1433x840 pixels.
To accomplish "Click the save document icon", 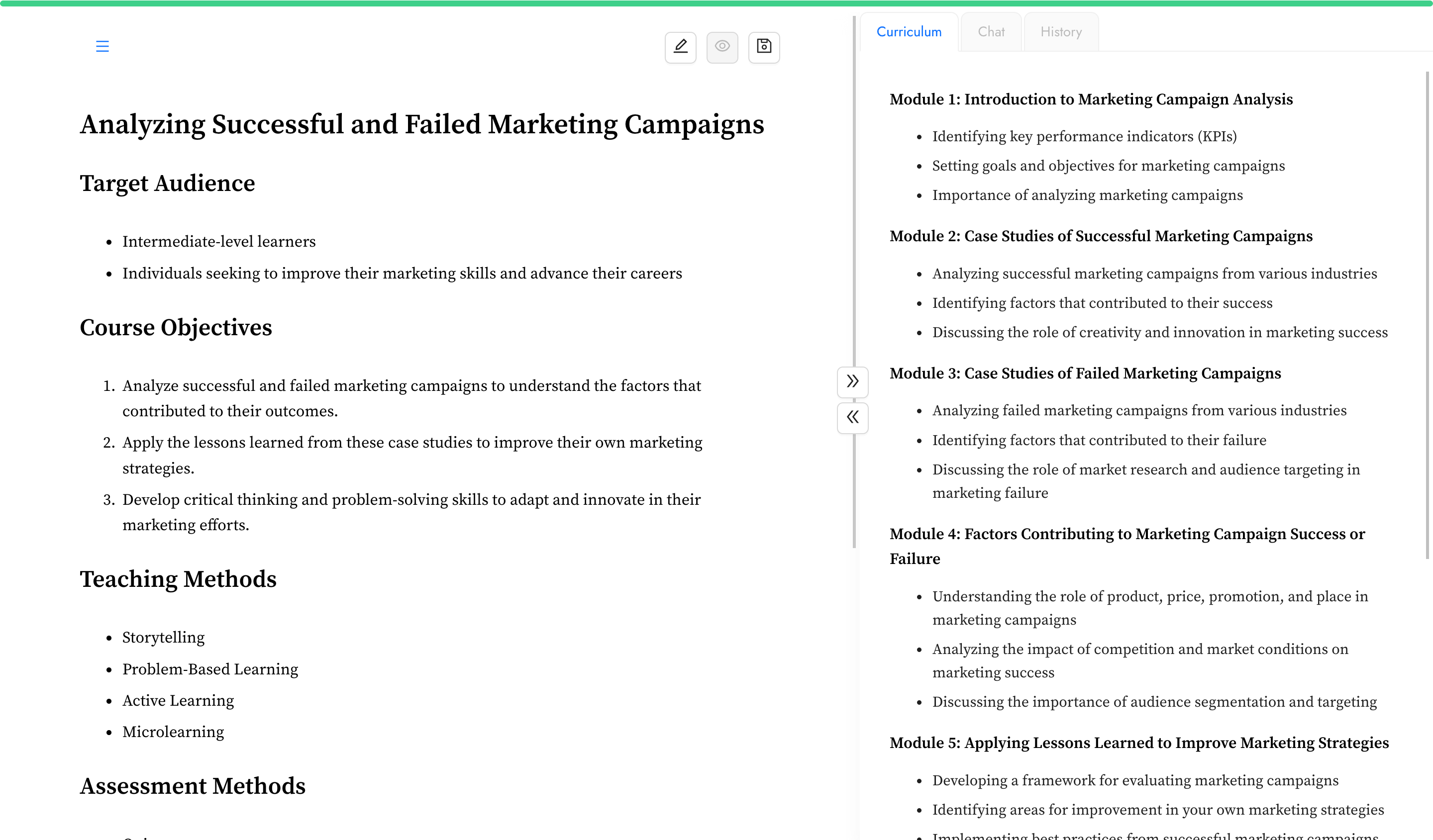I will coord(764,47).
